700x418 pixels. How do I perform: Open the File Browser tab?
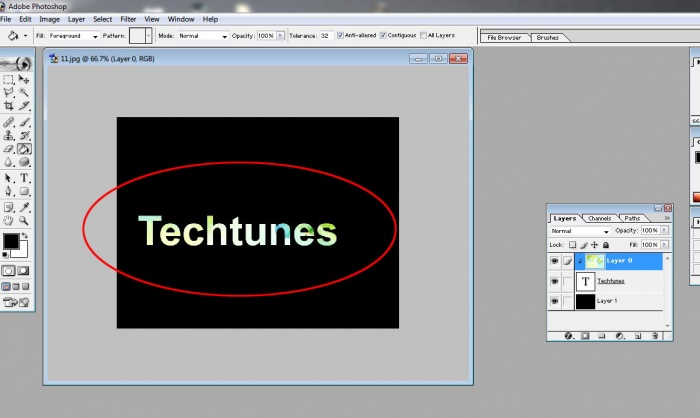(x=505, y=37)
